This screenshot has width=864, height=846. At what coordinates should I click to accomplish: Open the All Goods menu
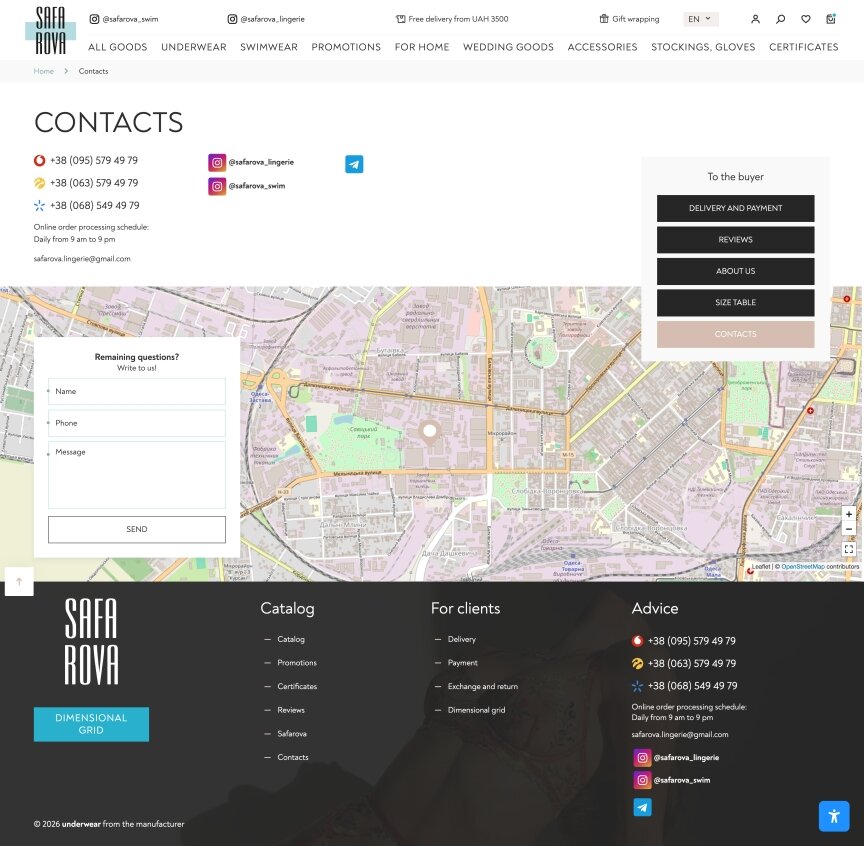[x=118, y=47]
